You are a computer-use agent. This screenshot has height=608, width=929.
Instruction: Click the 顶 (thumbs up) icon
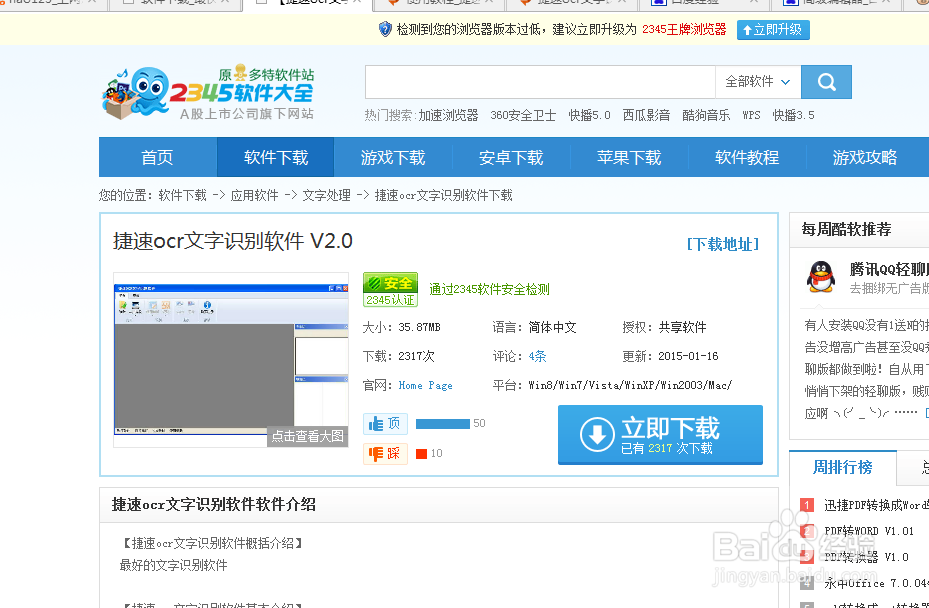(x=385, y=423)
